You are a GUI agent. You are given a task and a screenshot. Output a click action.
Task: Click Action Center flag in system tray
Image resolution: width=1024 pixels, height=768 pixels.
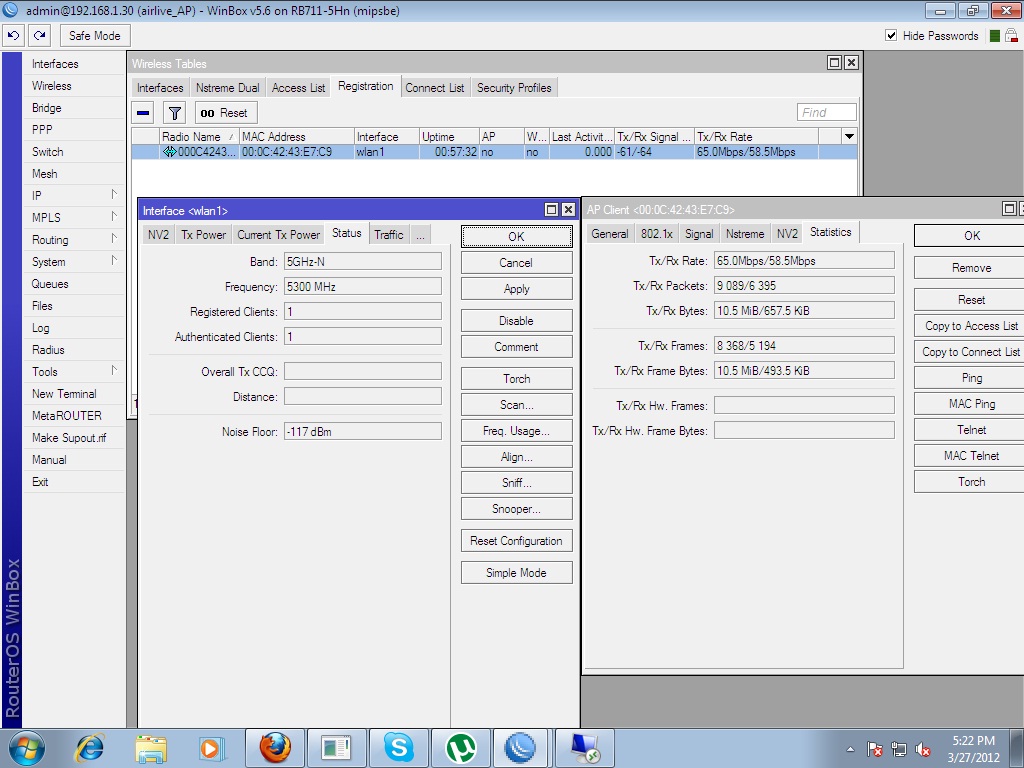tap(874, 749)
